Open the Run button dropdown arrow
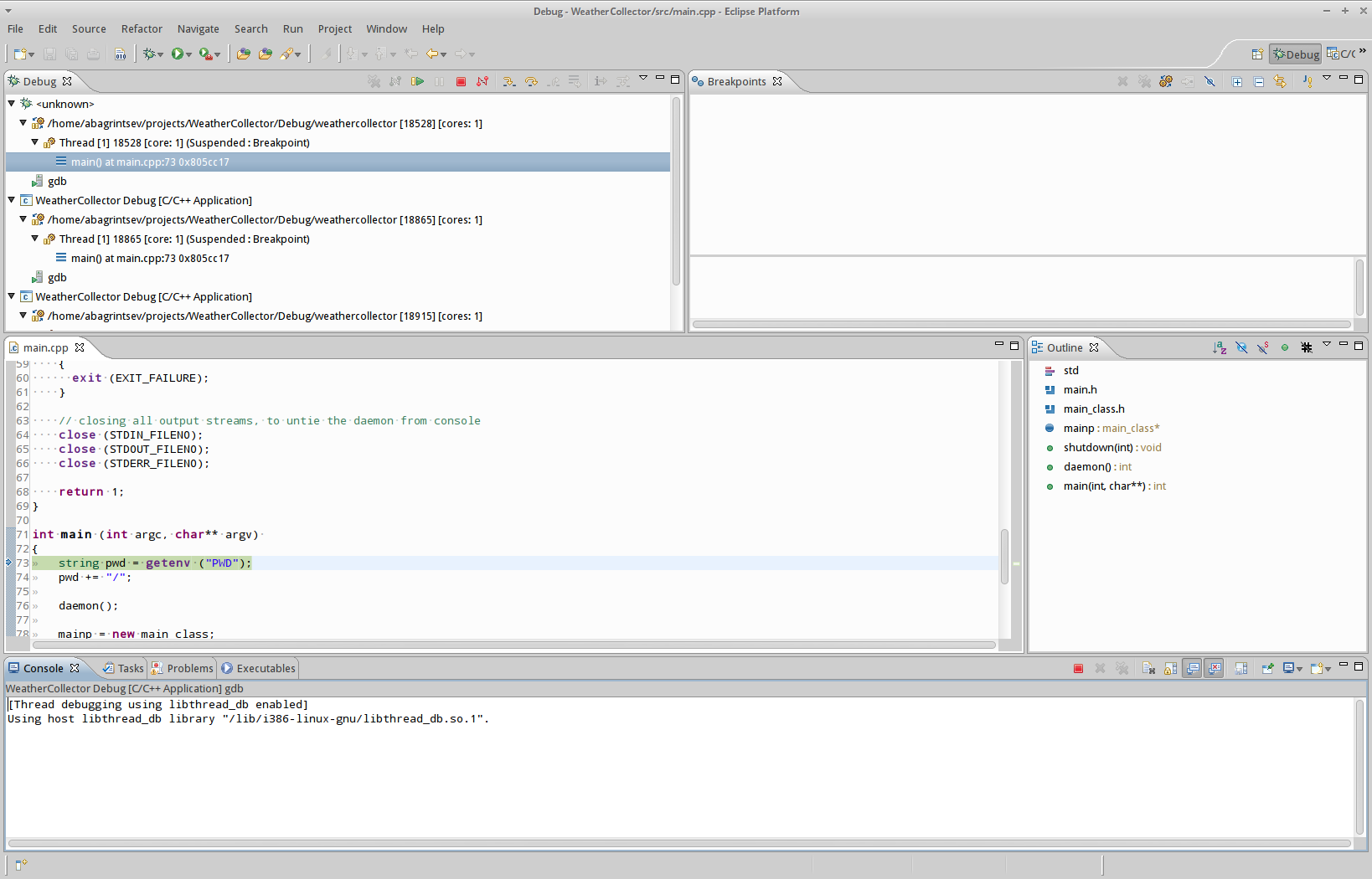 (189, 54)
